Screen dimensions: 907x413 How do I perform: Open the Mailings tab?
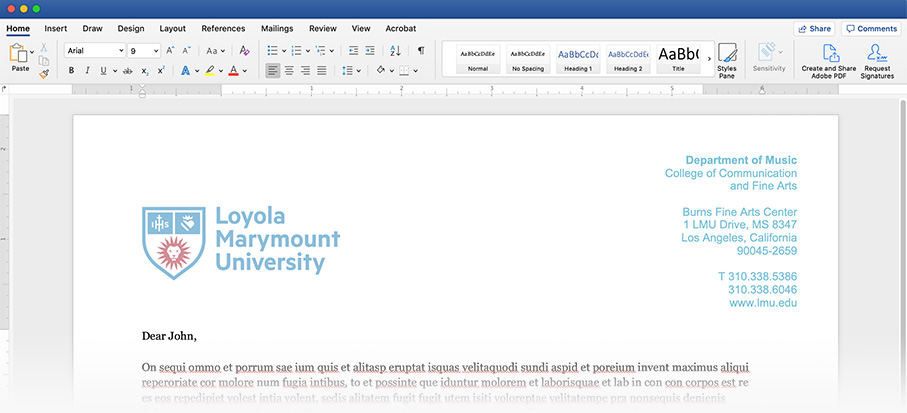coord(277,28)
